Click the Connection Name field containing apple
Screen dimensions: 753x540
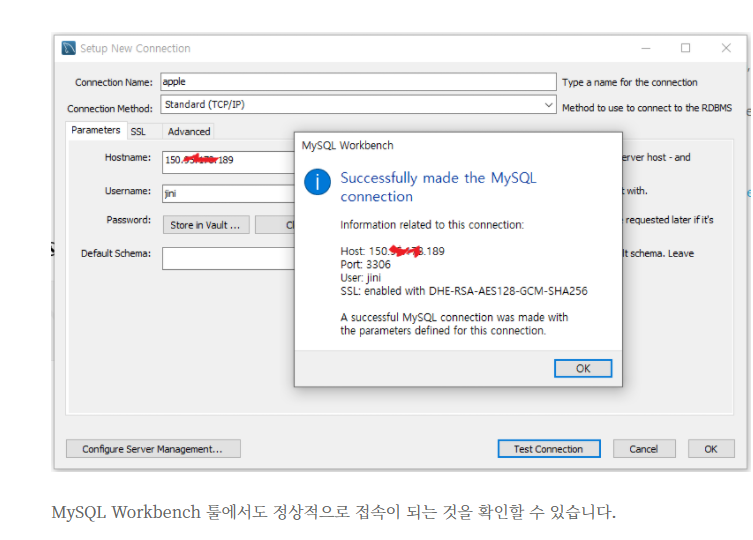click(358, 82)
